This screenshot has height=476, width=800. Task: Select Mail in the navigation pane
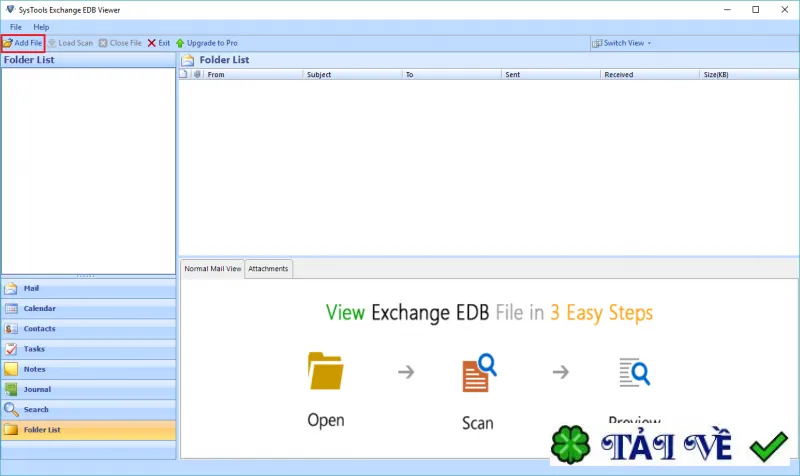(88, 288)
